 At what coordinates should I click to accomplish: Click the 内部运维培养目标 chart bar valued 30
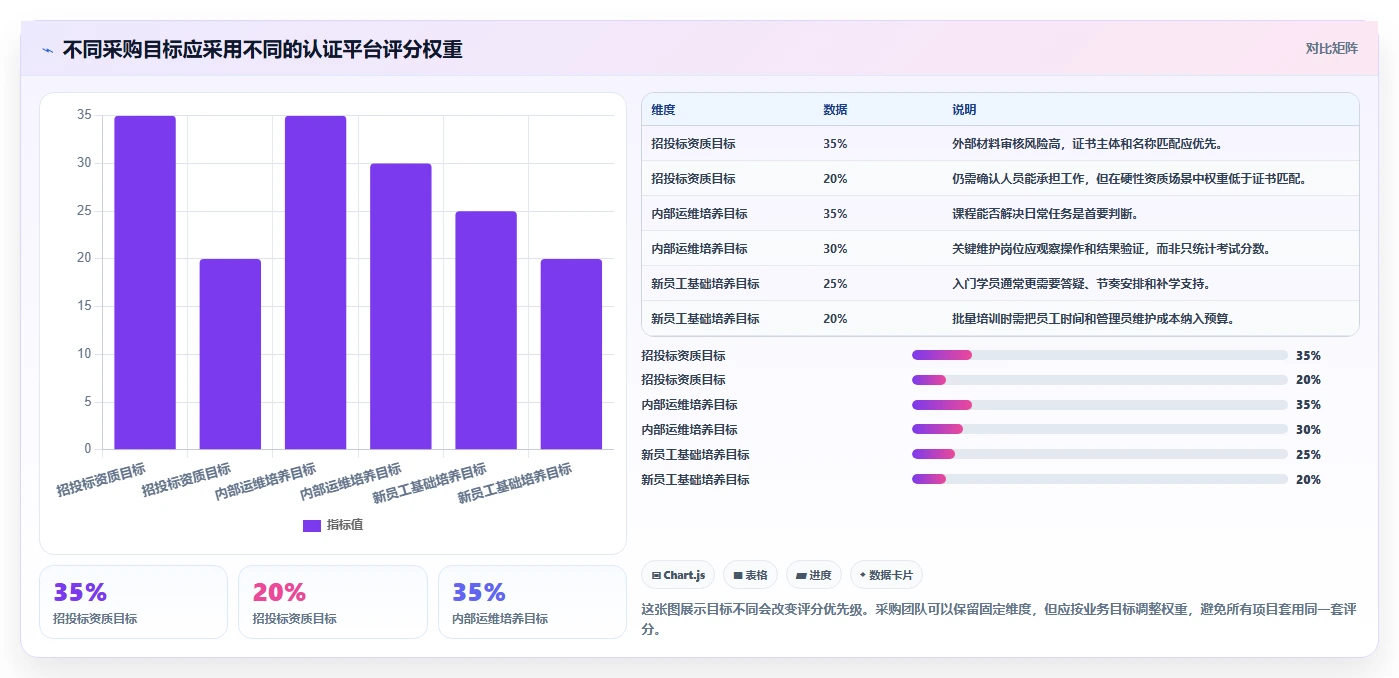[x=401, y=306]
